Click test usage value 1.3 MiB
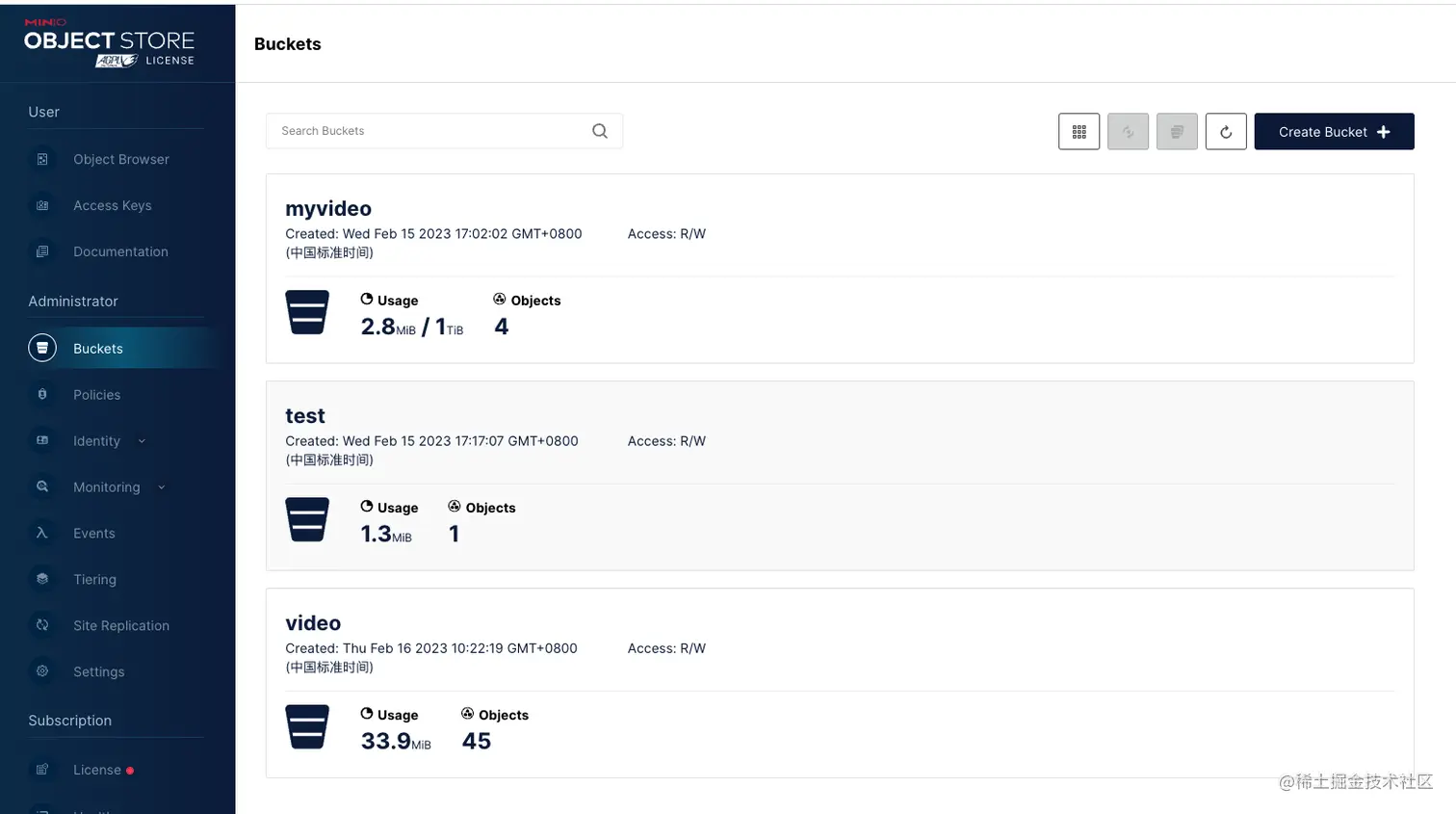 (386, 534)
